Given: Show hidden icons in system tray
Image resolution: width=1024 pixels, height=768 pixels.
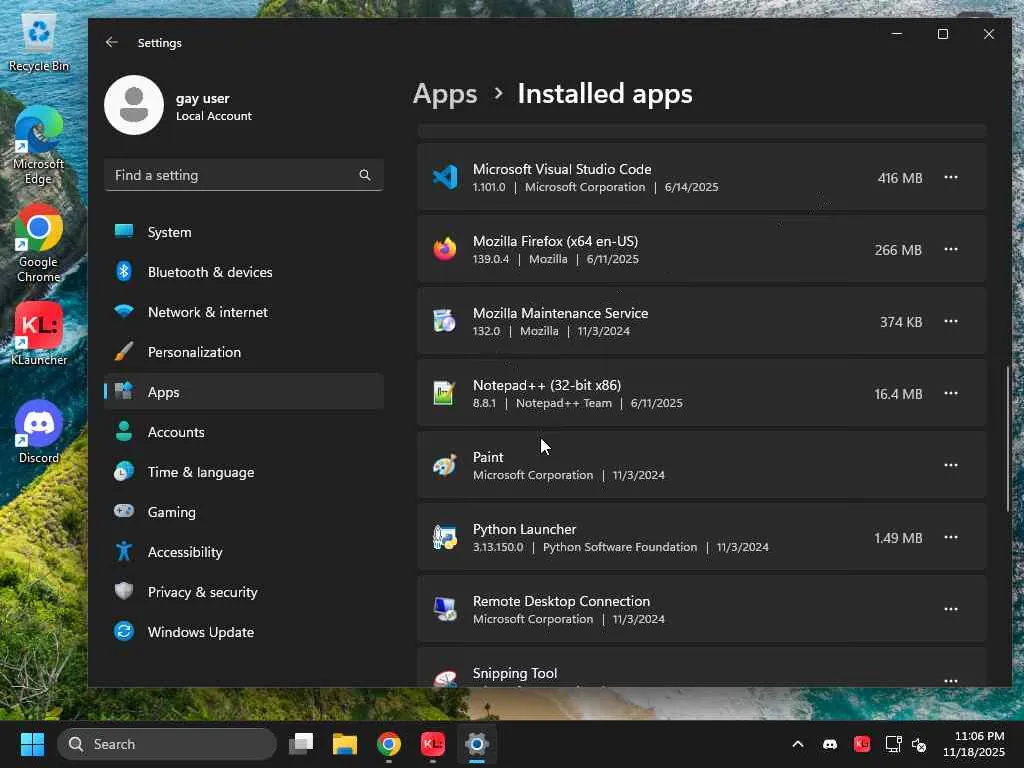Looking at the screenshot, I should click(x=797, y=744).
